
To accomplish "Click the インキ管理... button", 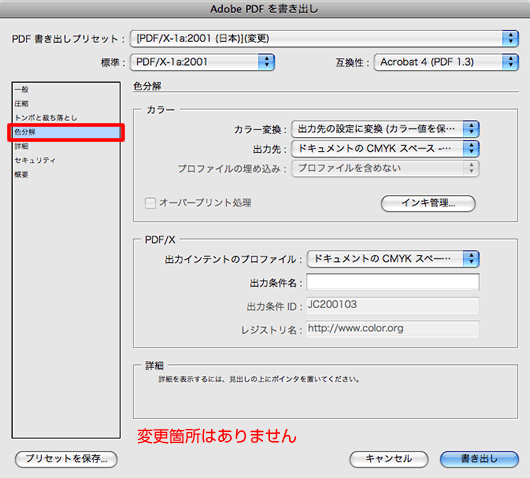I will pyautogui.click(x=428, y=203).
